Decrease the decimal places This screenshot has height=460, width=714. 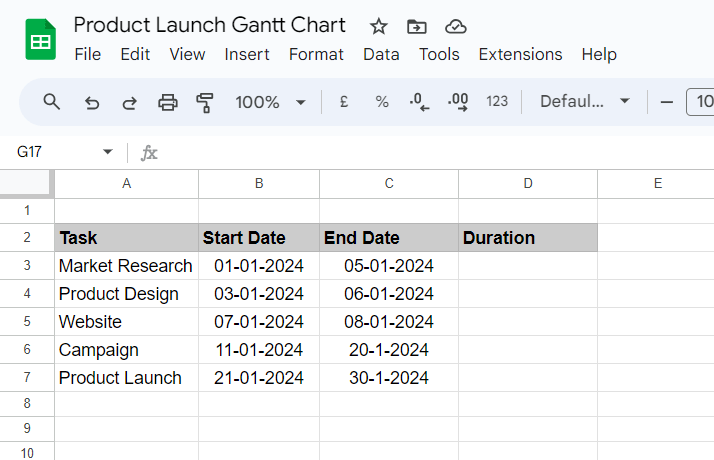[420, 102]
